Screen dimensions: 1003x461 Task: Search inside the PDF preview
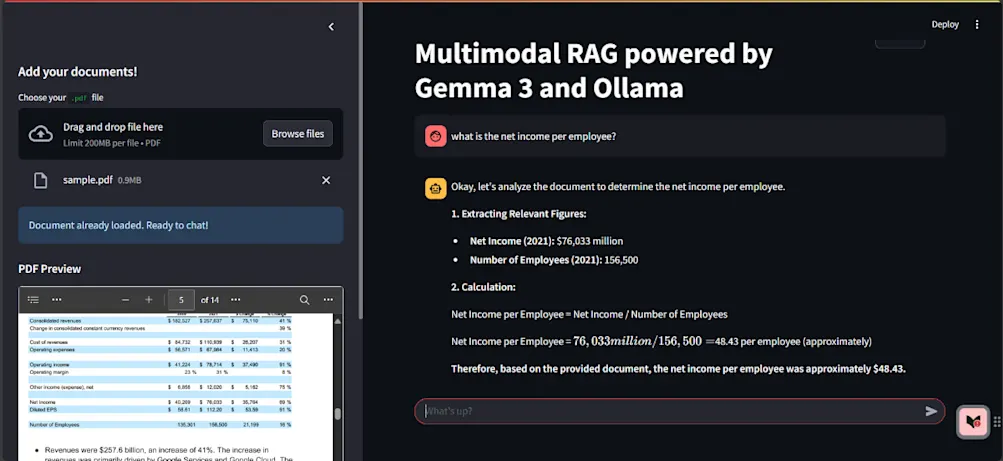click(x=305, y=300)
